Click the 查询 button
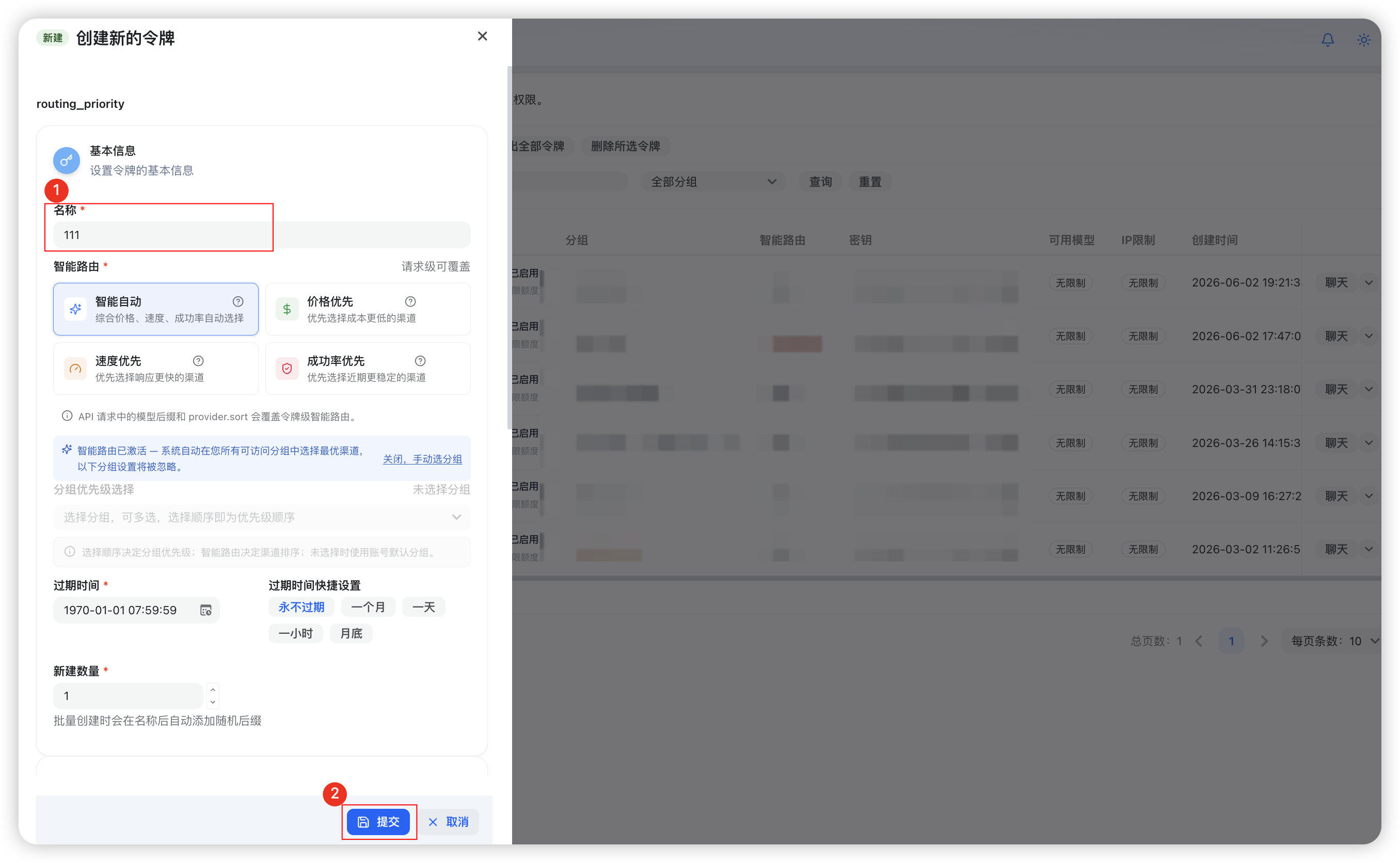1400x863 pixels. (820, 182)
